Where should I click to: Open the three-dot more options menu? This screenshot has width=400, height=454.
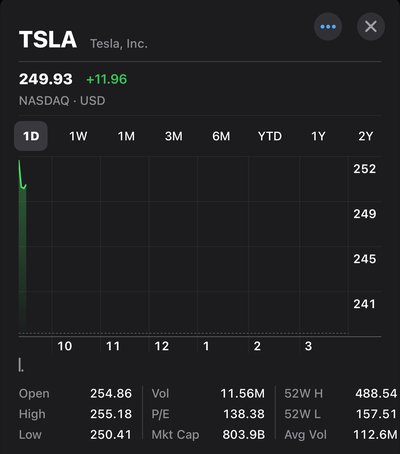click(328, 27)
